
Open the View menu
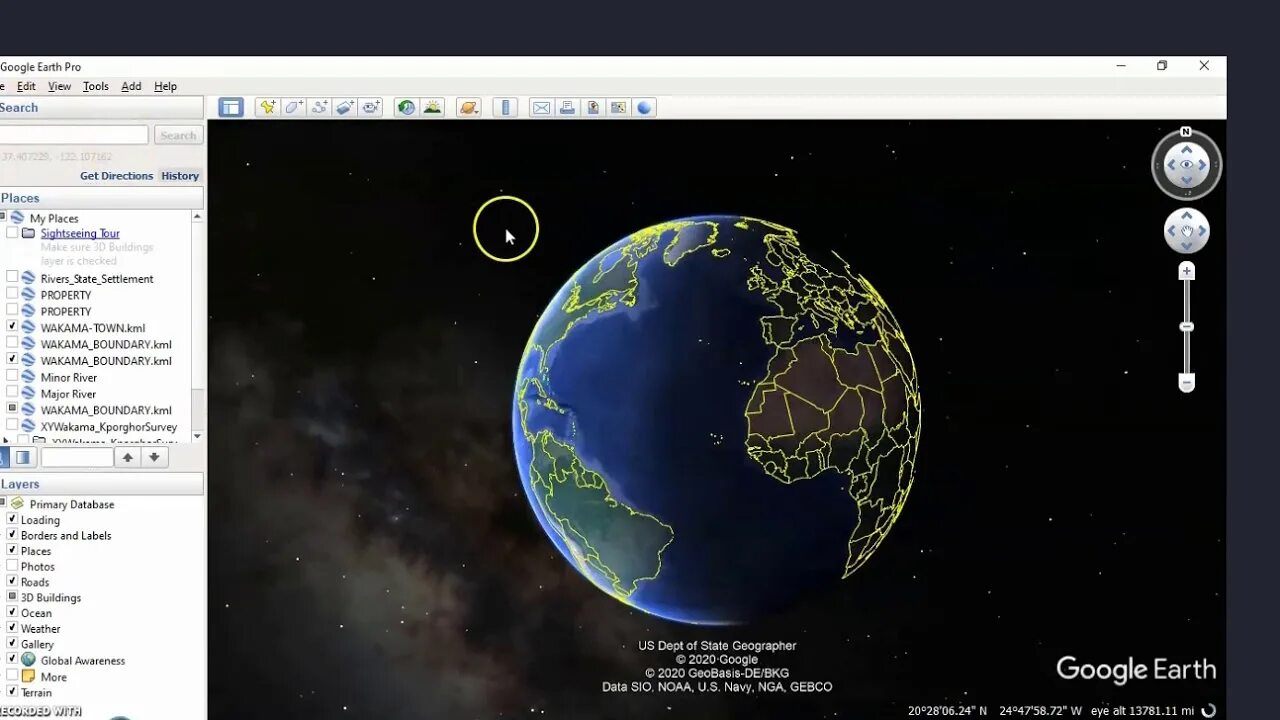(59, 87)
